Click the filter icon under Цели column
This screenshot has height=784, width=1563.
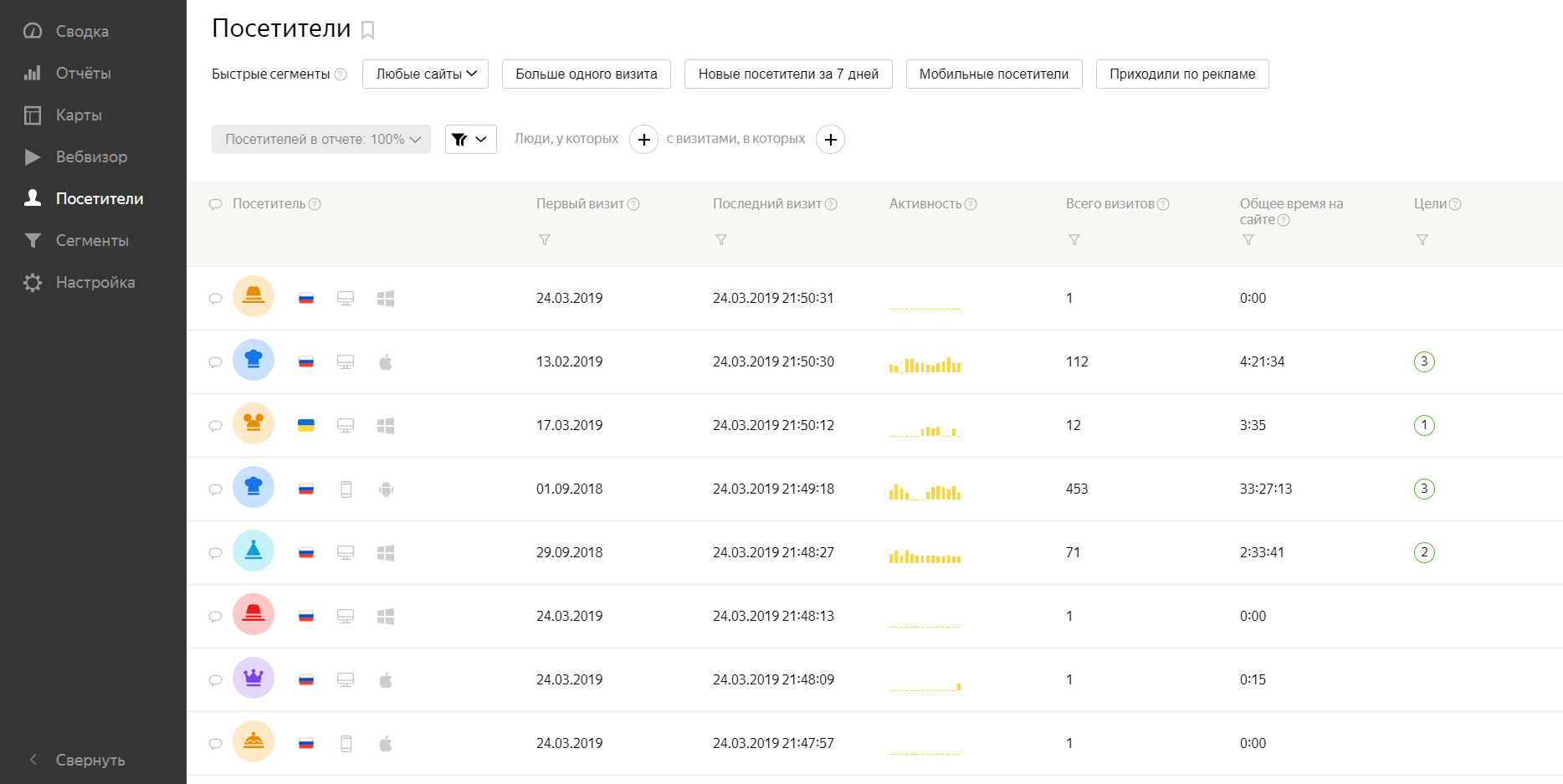[1422, 240]
